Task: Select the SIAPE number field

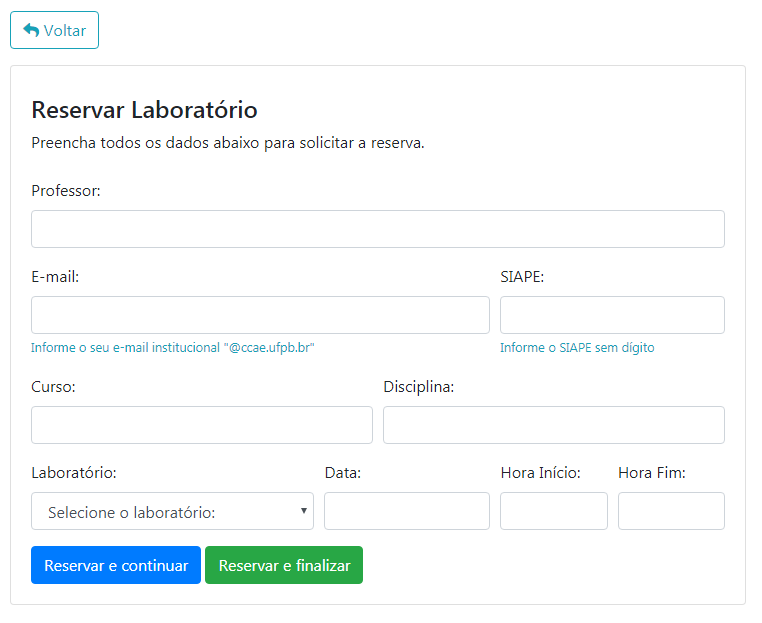Action: tap(611, 315)
